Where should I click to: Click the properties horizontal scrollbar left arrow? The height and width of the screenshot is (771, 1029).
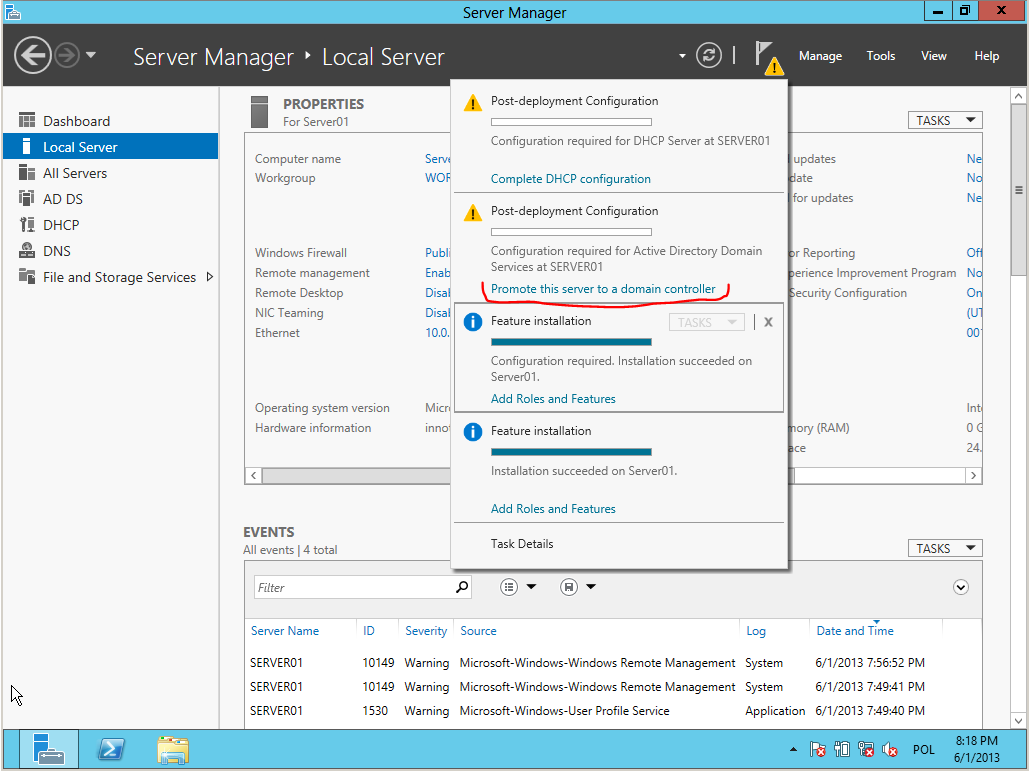tap(253, 475)
